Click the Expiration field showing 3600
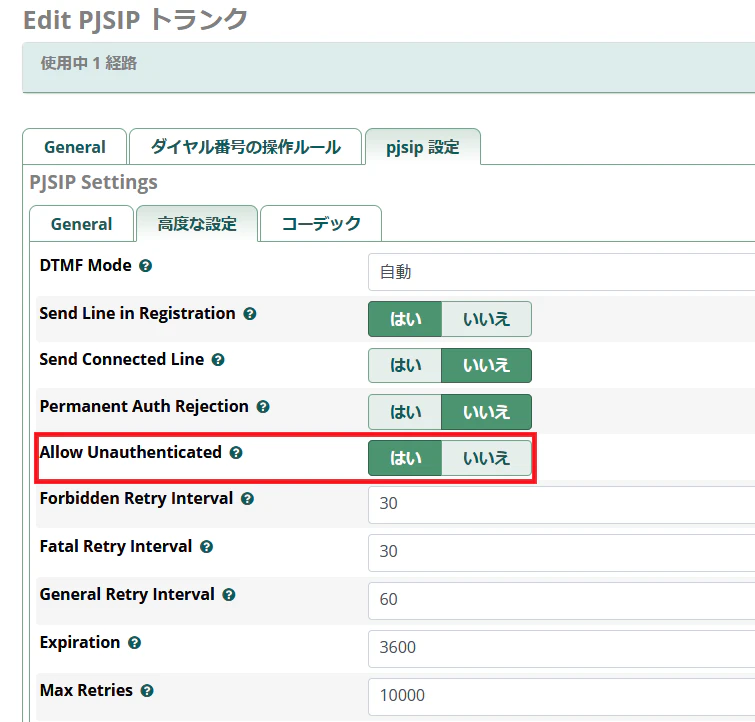755x722 pixels. coord(561,649)
